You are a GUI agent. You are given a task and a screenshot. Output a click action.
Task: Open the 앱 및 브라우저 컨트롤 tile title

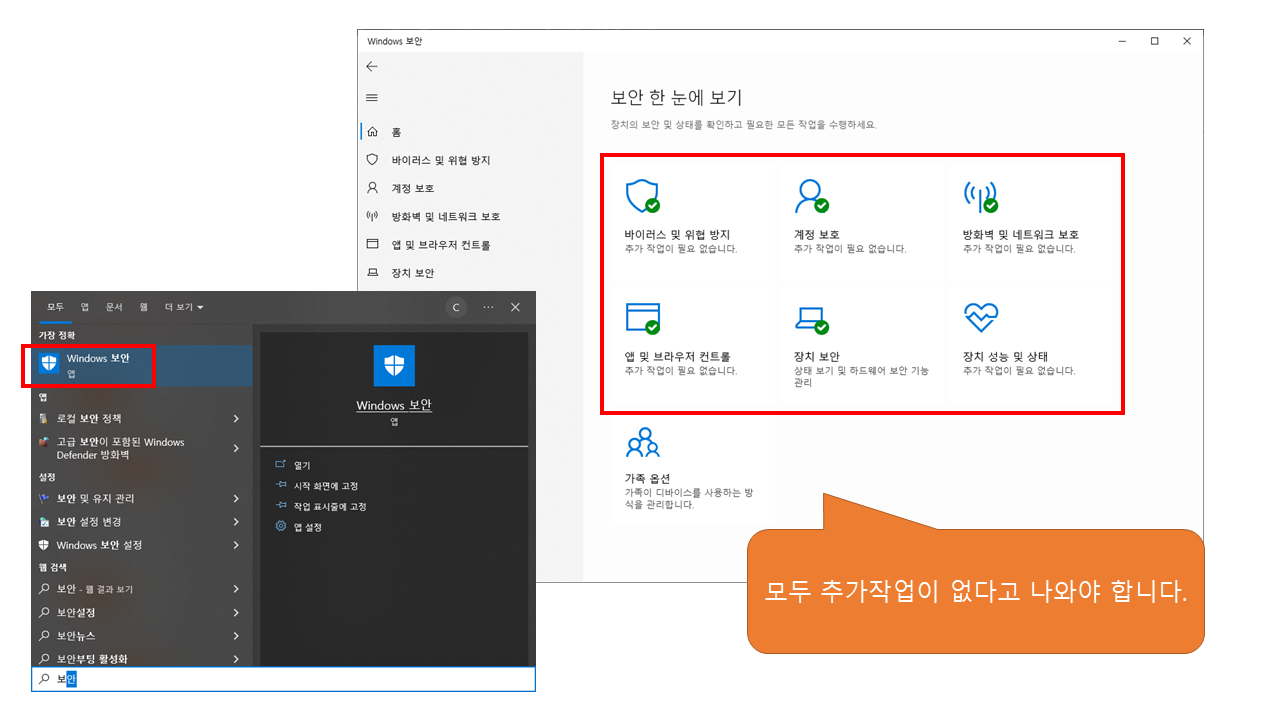coord(677,357)
